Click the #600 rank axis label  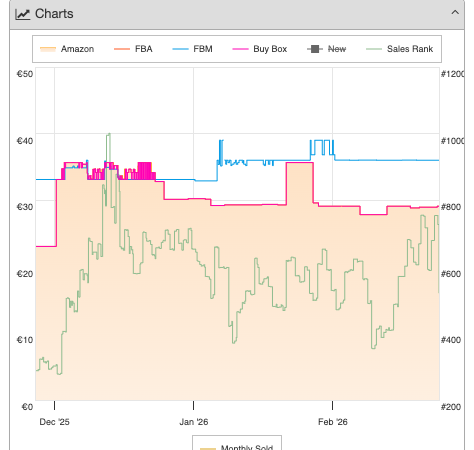coord(451,274)
